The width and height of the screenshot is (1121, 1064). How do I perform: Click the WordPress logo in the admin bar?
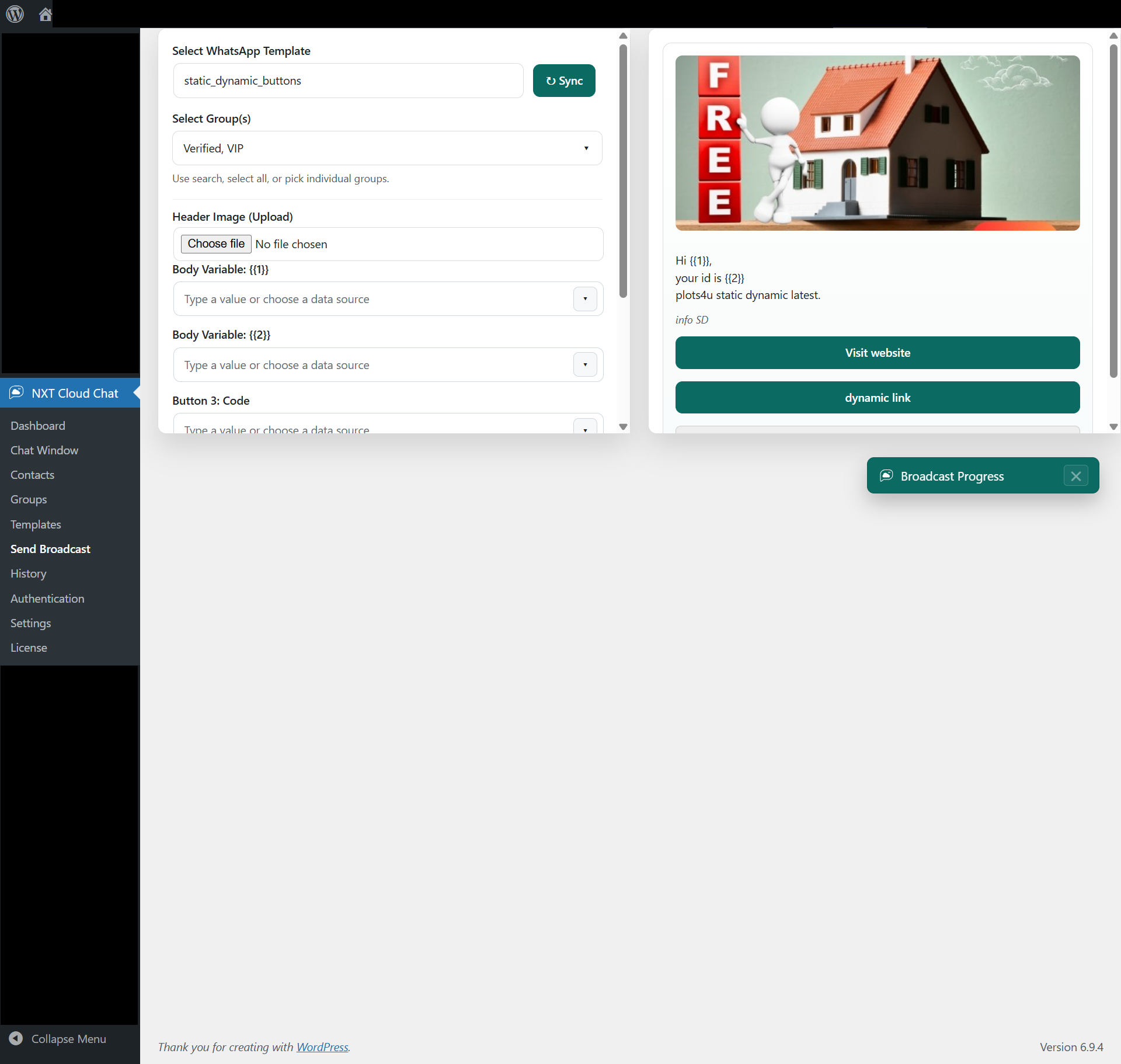point(15,15)
